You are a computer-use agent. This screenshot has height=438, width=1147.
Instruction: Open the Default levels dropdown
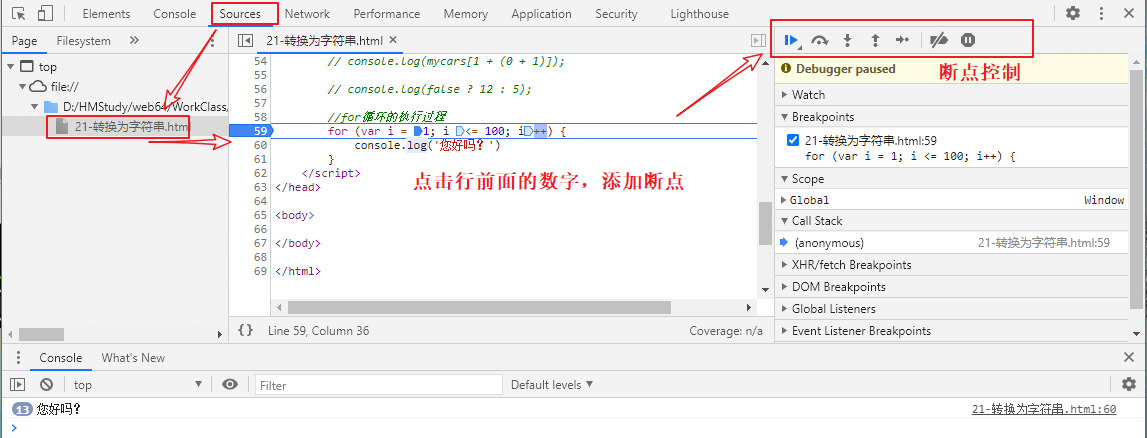click(552, 385)
